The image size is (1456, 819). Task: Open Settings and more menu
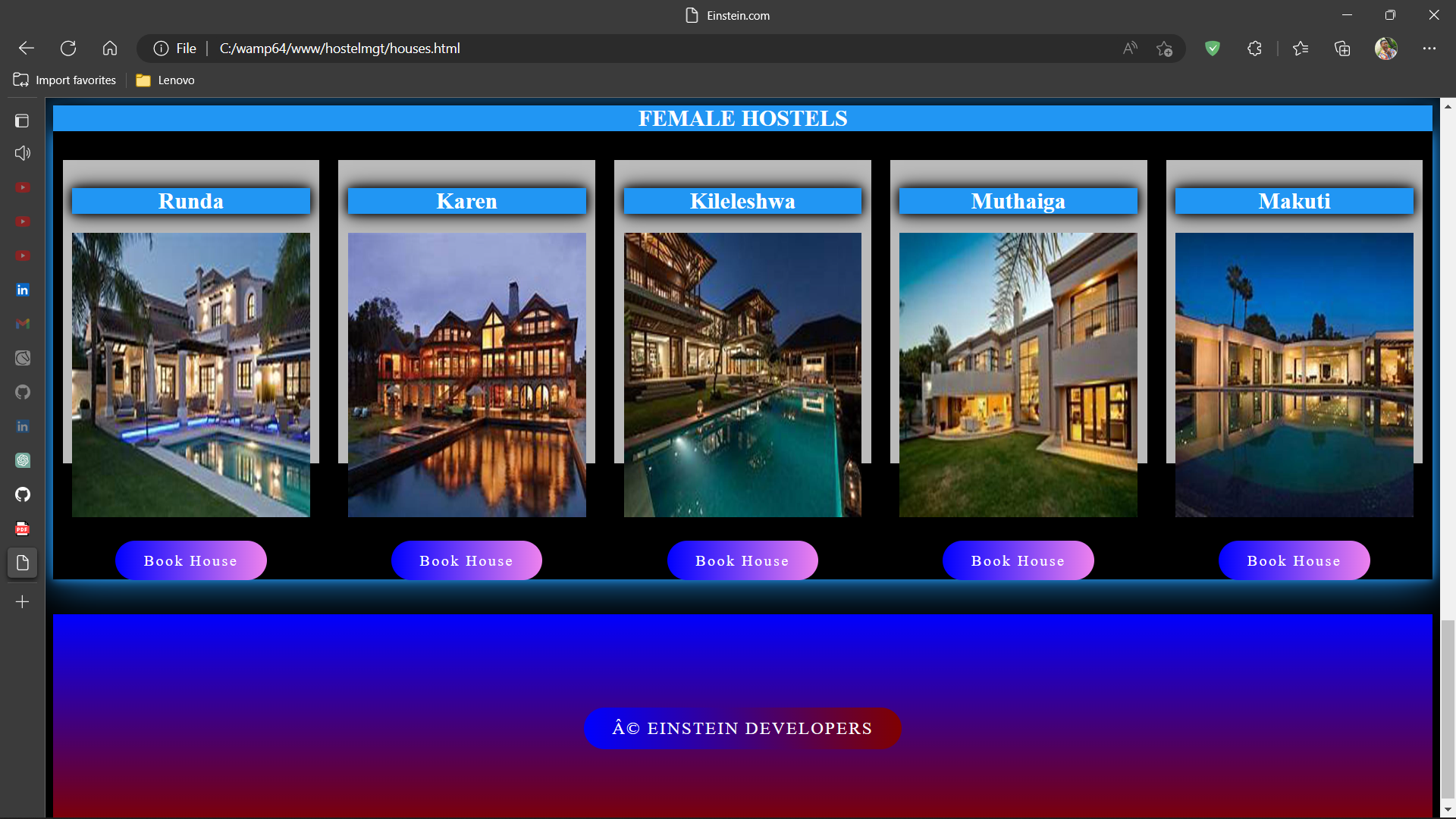click(1429, 49)
